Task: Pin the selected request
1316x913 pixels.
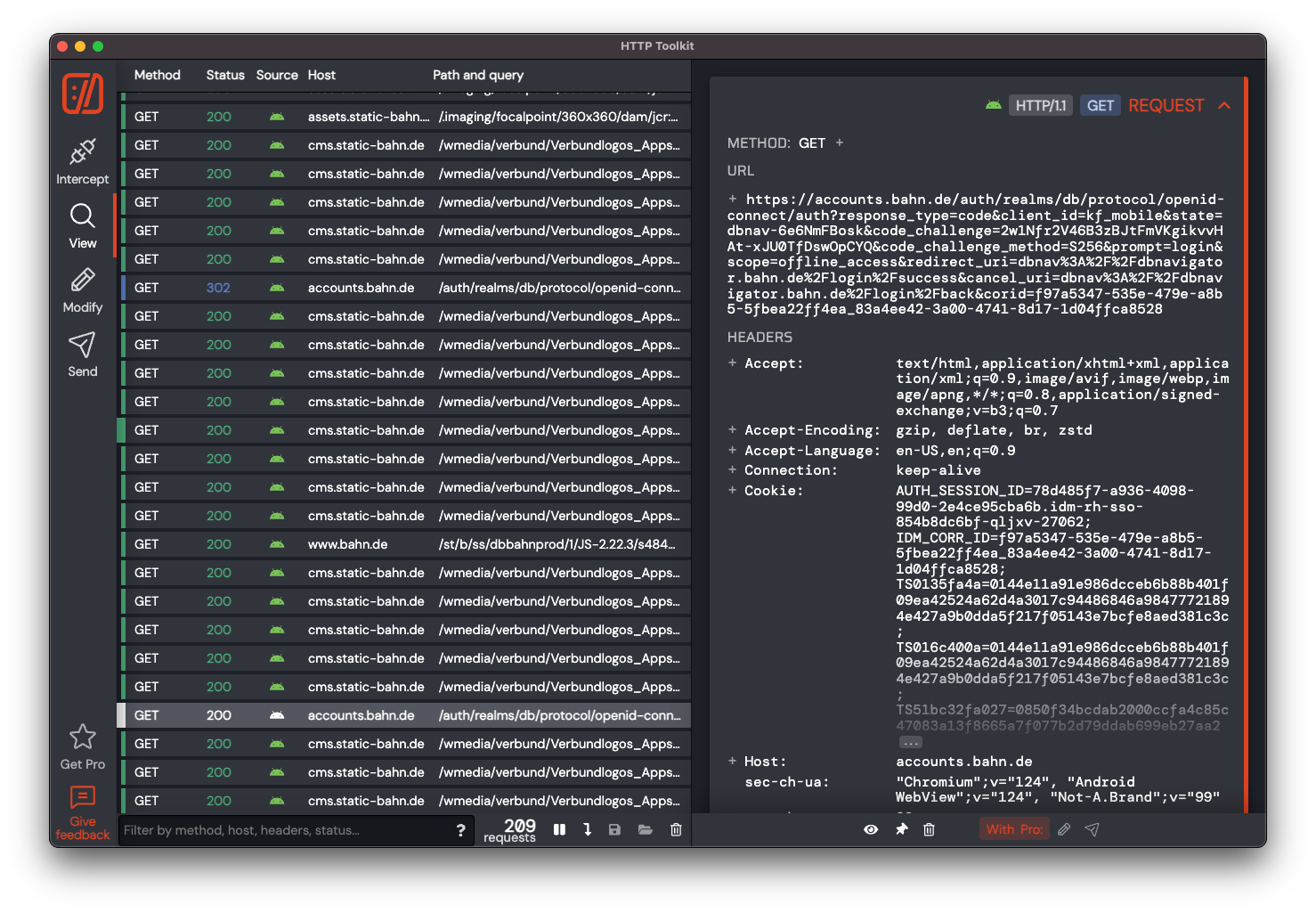Action: point(901,829)
